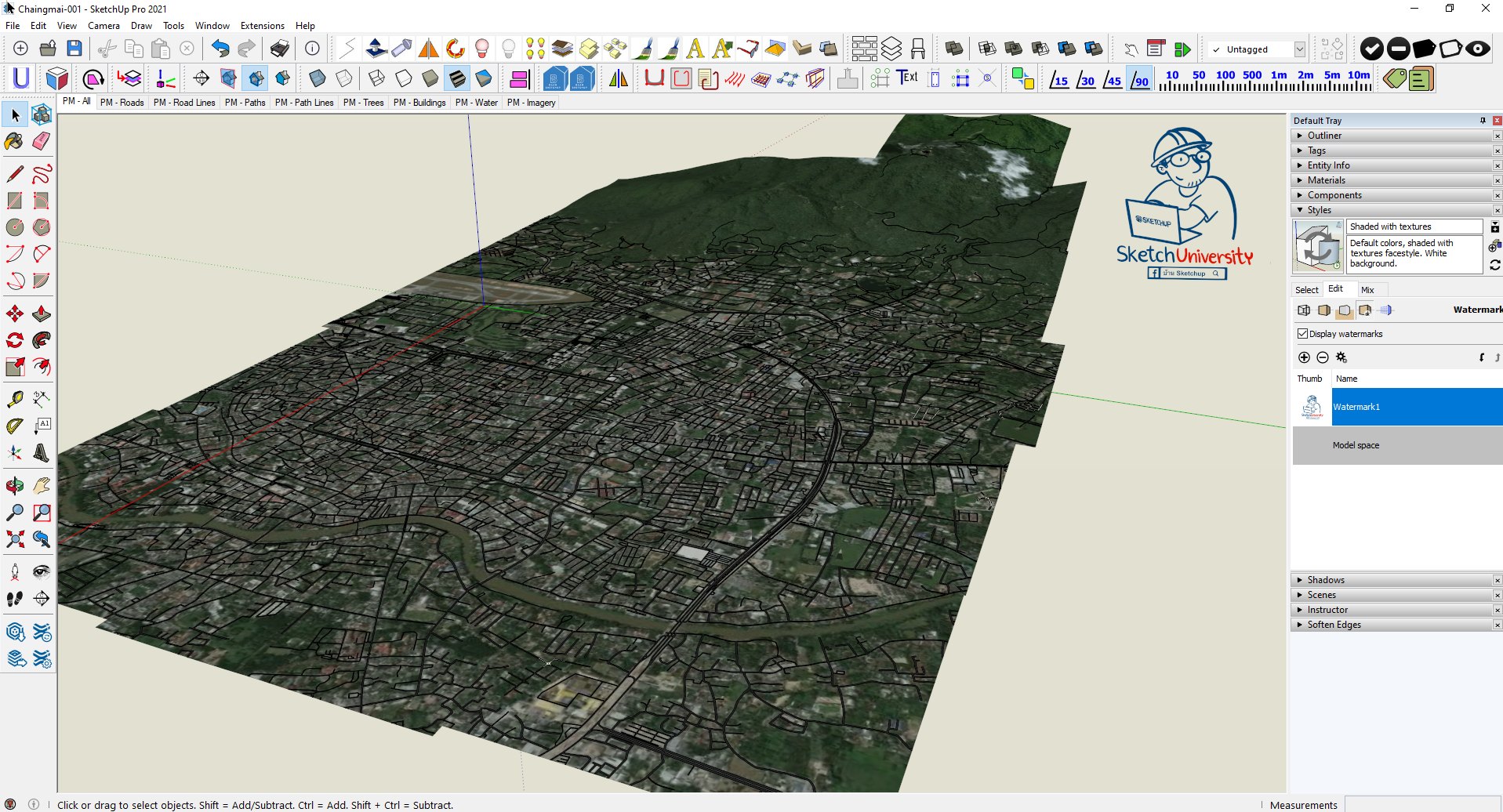This screenshot has height=812, width=1503.
Task: Open Model Info icon
Action: (x=312, y=49)
